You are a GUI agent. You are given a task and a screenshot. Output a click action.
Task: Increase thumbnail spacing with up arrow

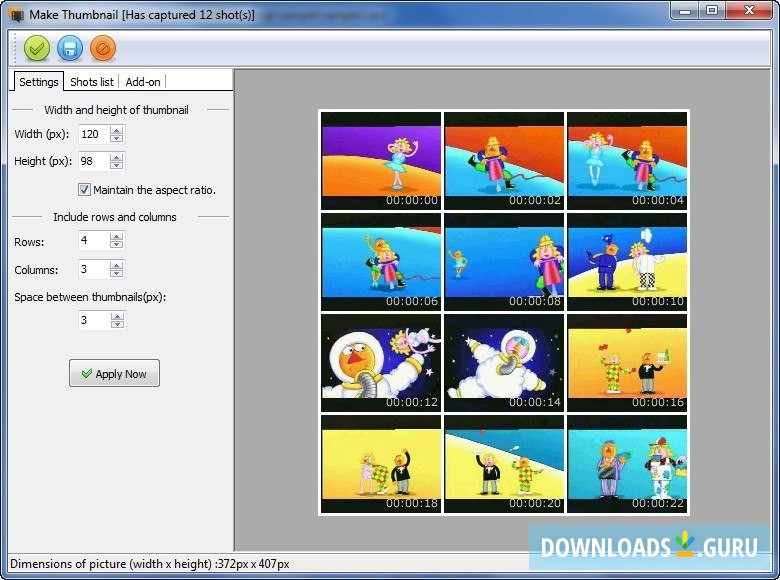click(117, 316)
